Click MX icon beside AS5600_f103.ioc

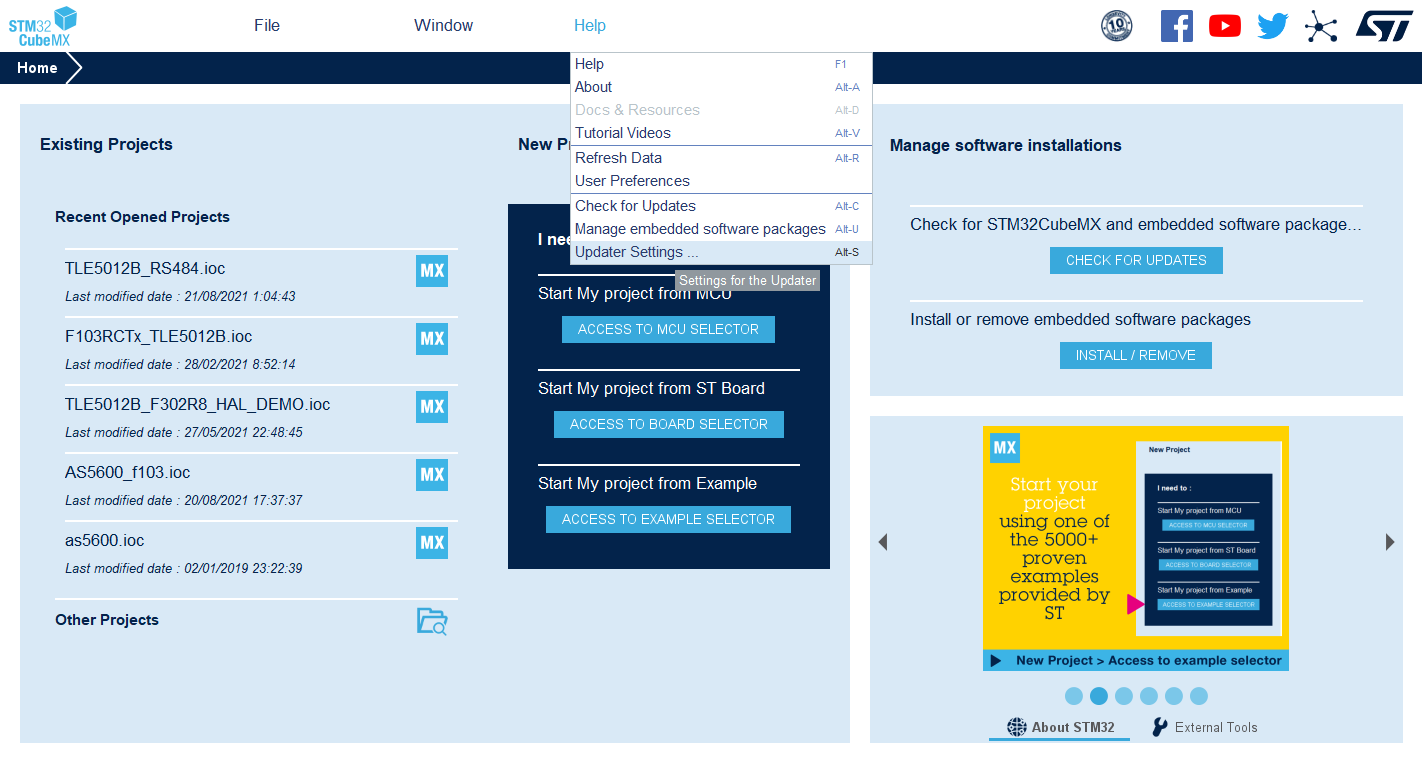[432, 475]
